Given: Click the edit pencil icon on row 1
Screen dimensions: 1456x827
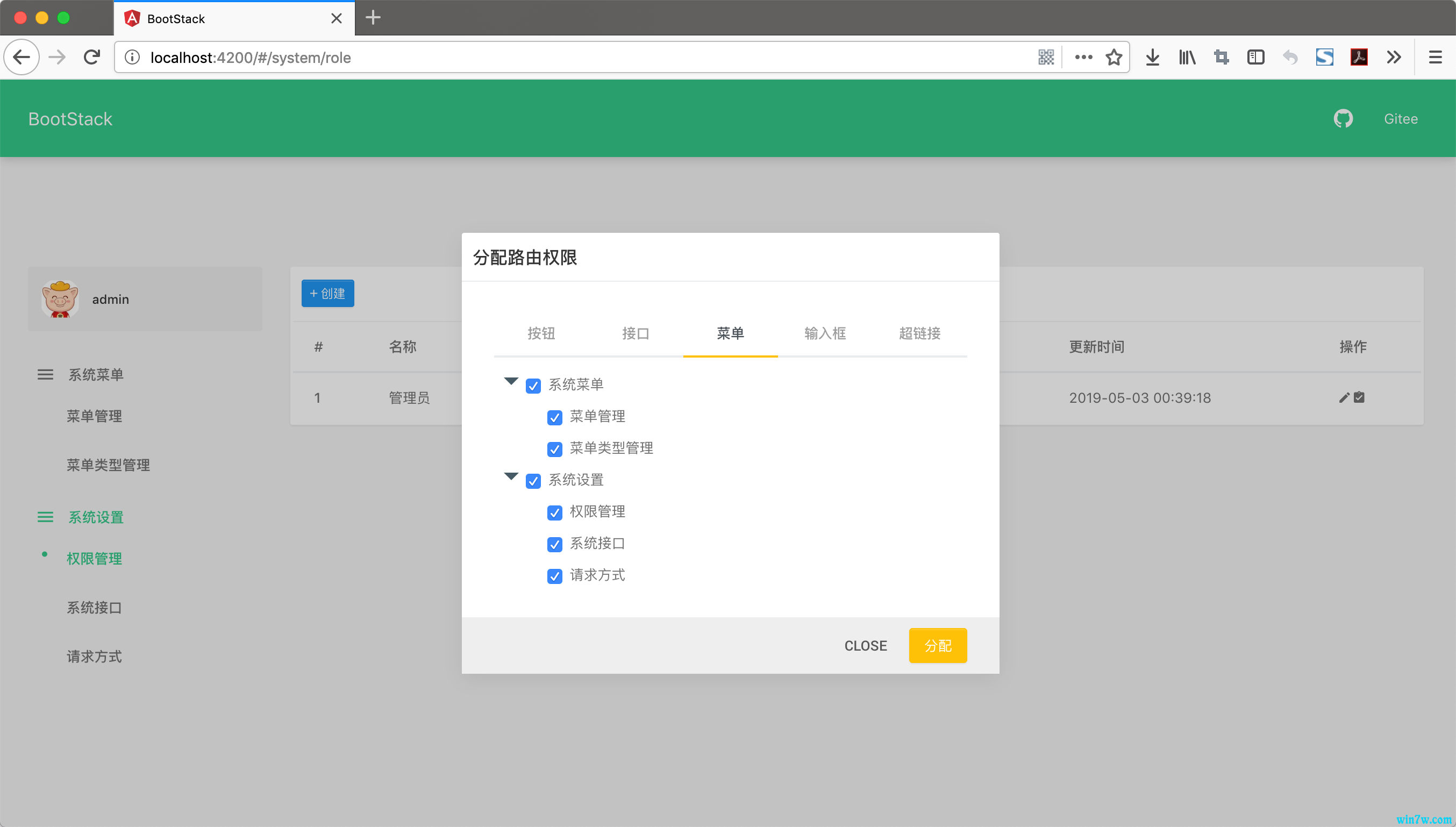Looking at the screenshot, I should point(1344,397).
